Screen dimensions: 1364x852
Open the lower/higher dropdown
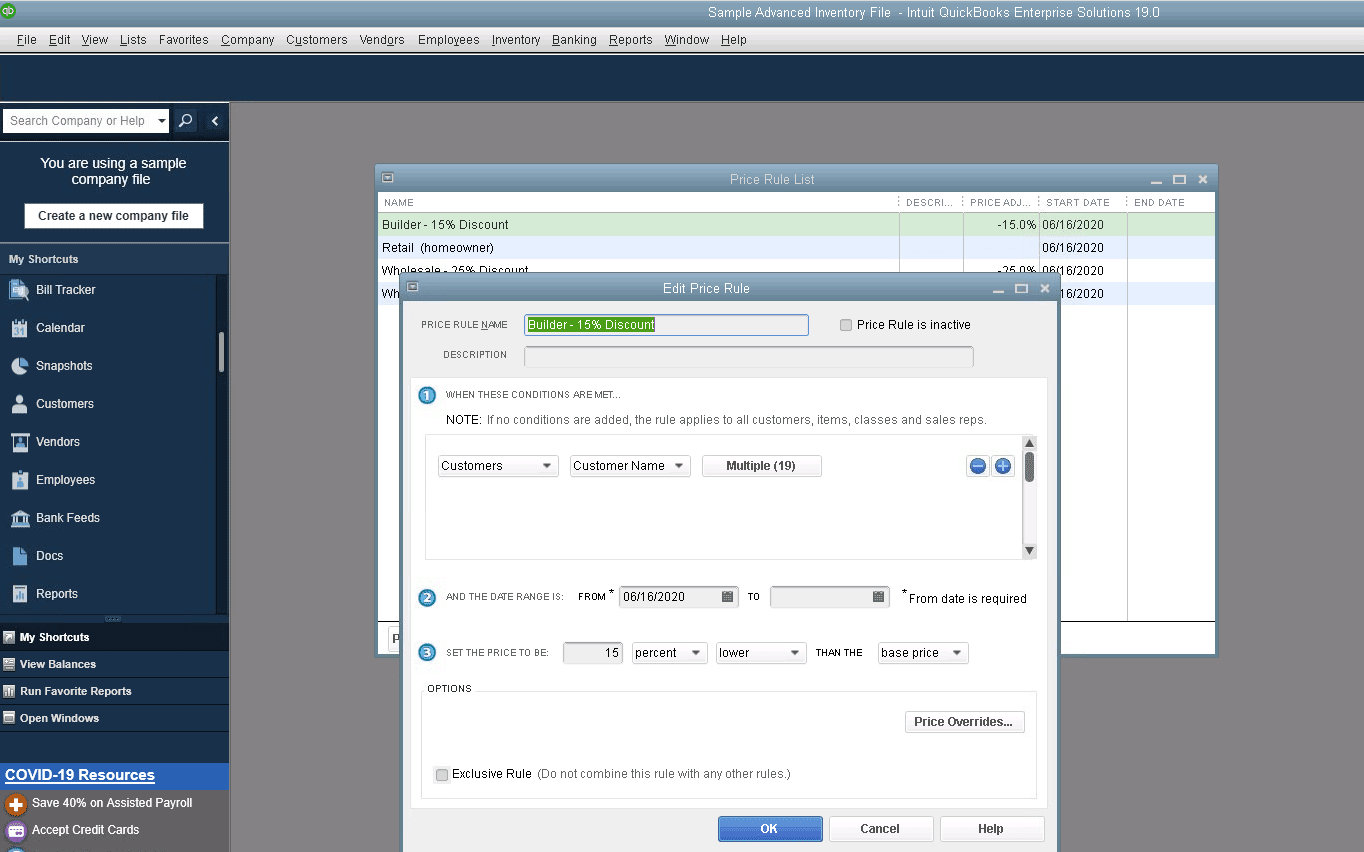tap(760, 652)
